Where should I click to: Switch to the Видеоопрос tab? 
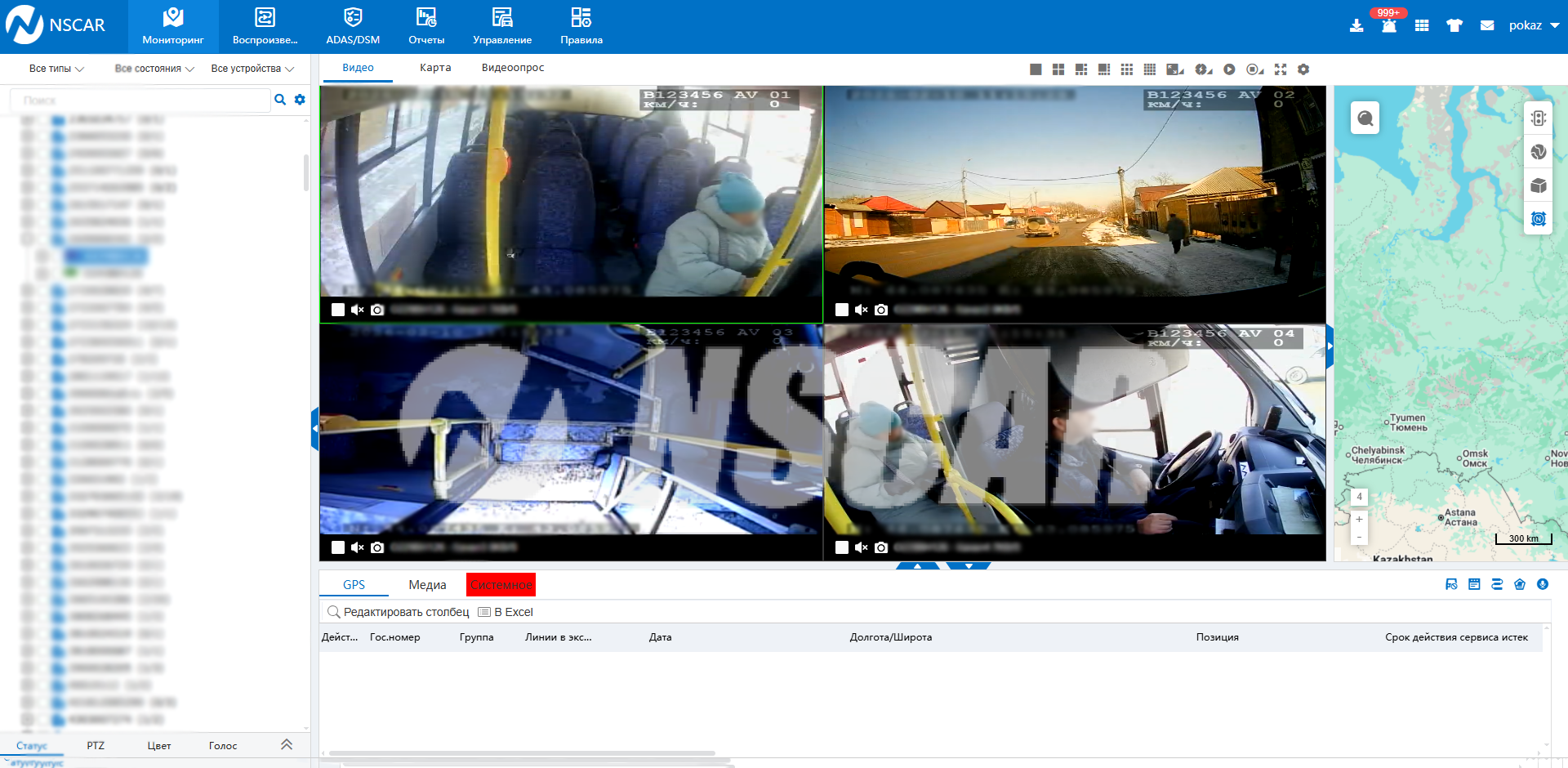tap(513, 68)
